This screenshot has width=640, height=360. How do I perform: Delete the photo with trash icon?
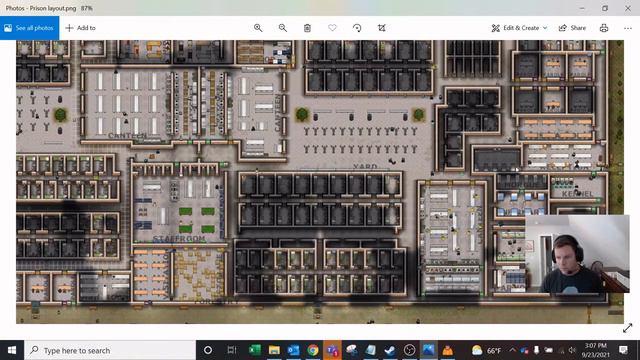tap(307, 28)
